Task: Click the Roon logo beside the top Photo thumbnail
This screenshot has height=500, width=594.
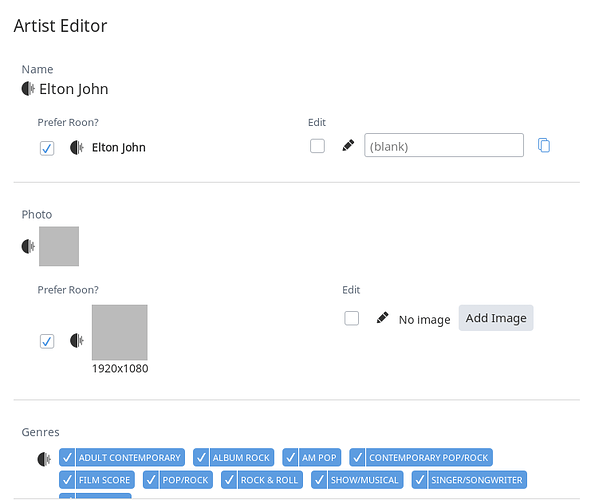Action: point(28,246)
